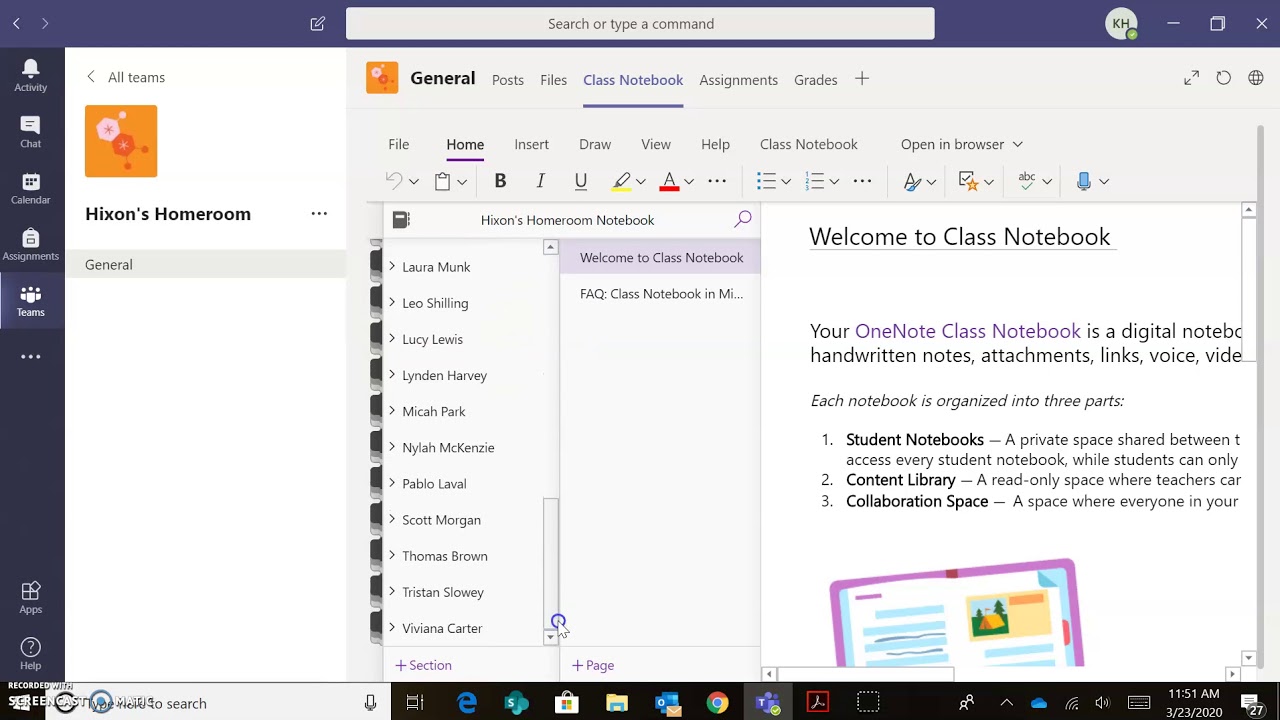Image resolution: width=1280 pixels, height=720 pixels.
Task: Select the General channel
Action: pyautogui.click(x=206, y=265)
